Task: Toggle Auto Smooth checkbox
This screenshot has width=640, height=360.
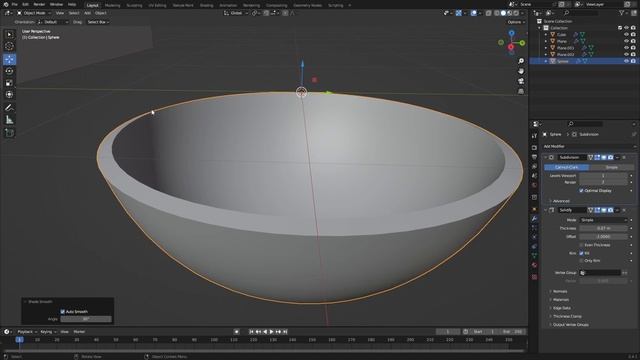Action: point(62,311)
